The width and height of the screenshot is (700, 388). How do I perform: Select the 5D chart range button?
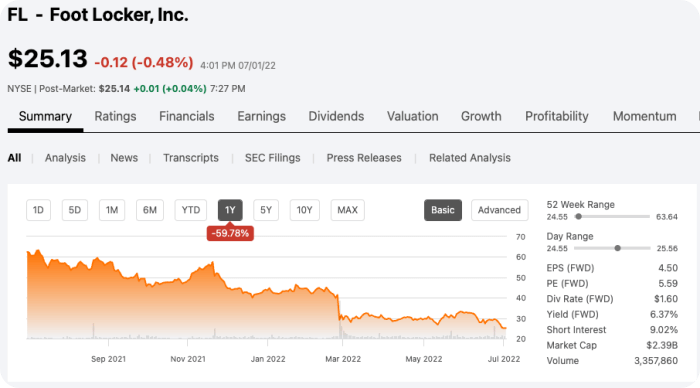coord(75,210)
